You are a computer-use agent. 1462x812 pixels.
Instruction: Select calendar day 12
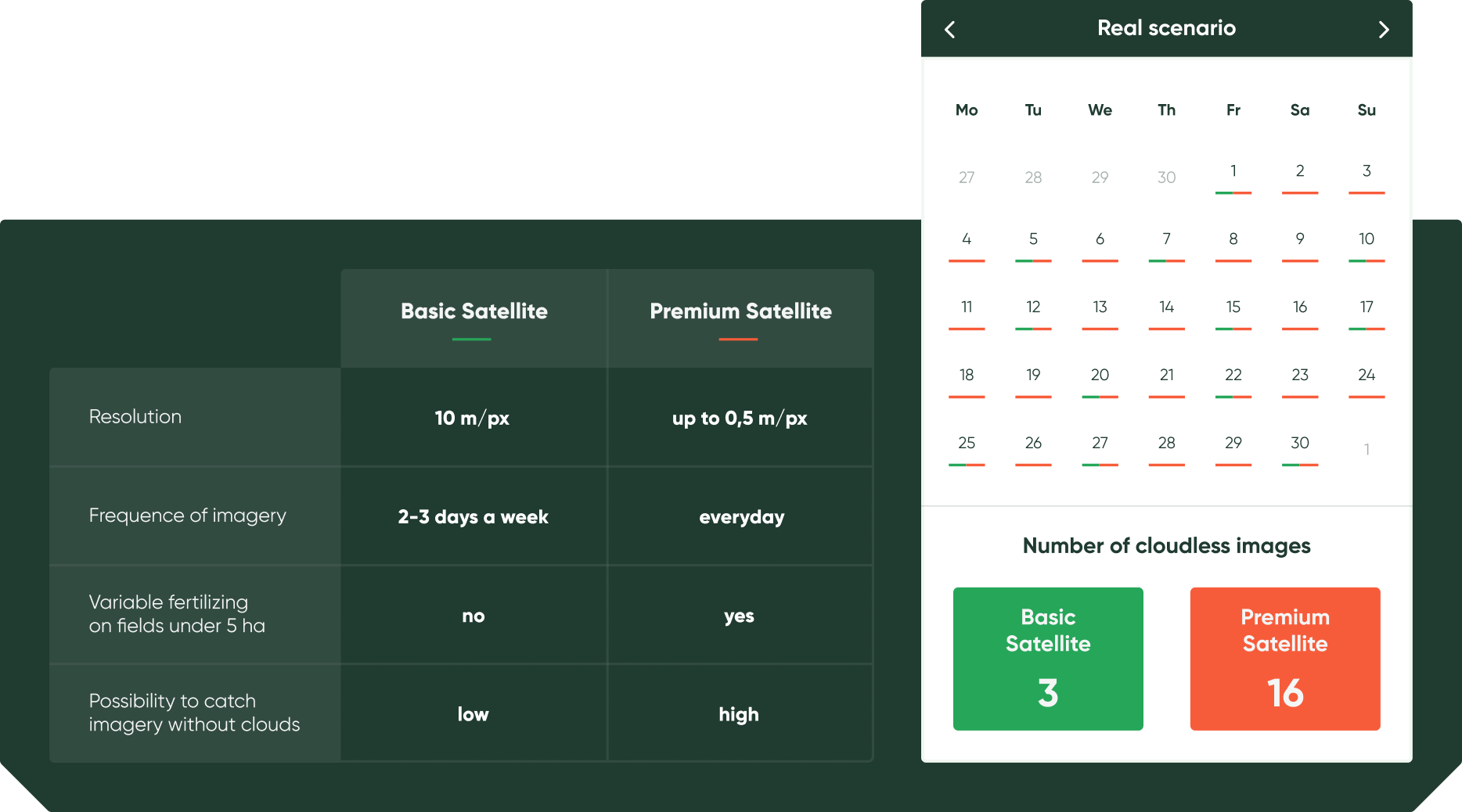point(1033,313)
